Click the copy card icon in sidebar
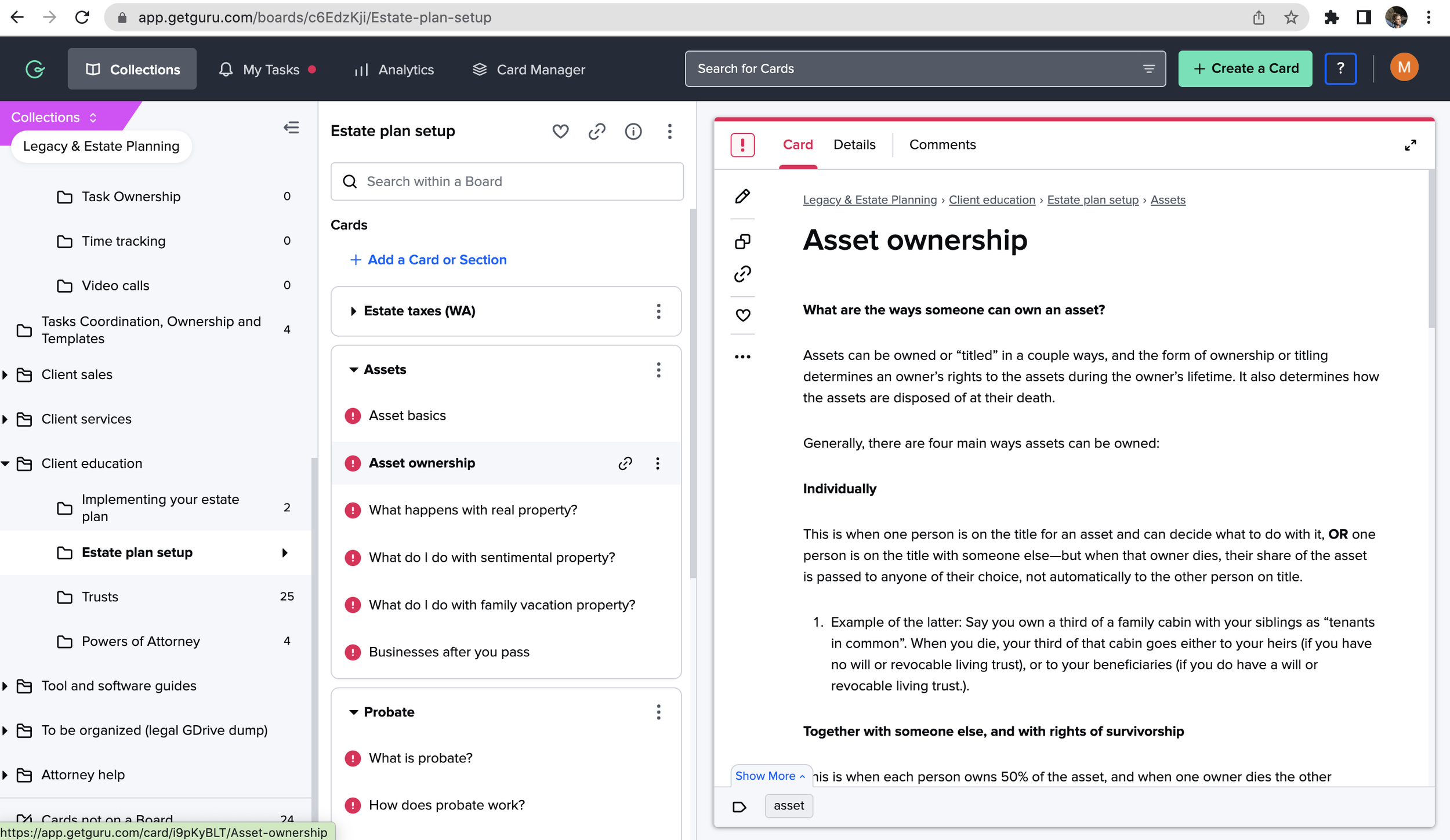The height and width of the screenshot is (840, 1450). pos(742,241)
